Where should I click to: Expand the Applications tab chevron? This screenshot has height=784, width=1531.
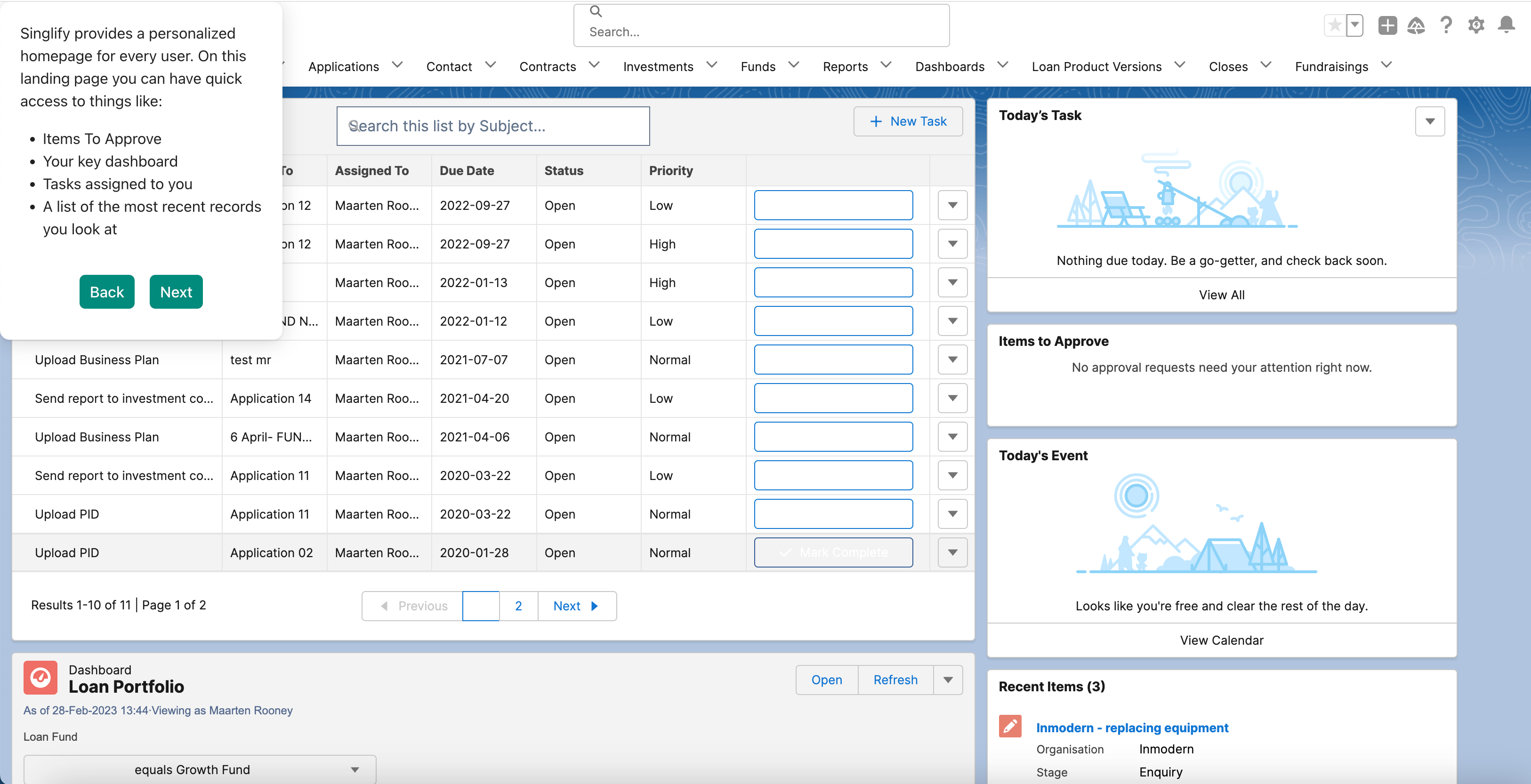(x=398, y=65)
